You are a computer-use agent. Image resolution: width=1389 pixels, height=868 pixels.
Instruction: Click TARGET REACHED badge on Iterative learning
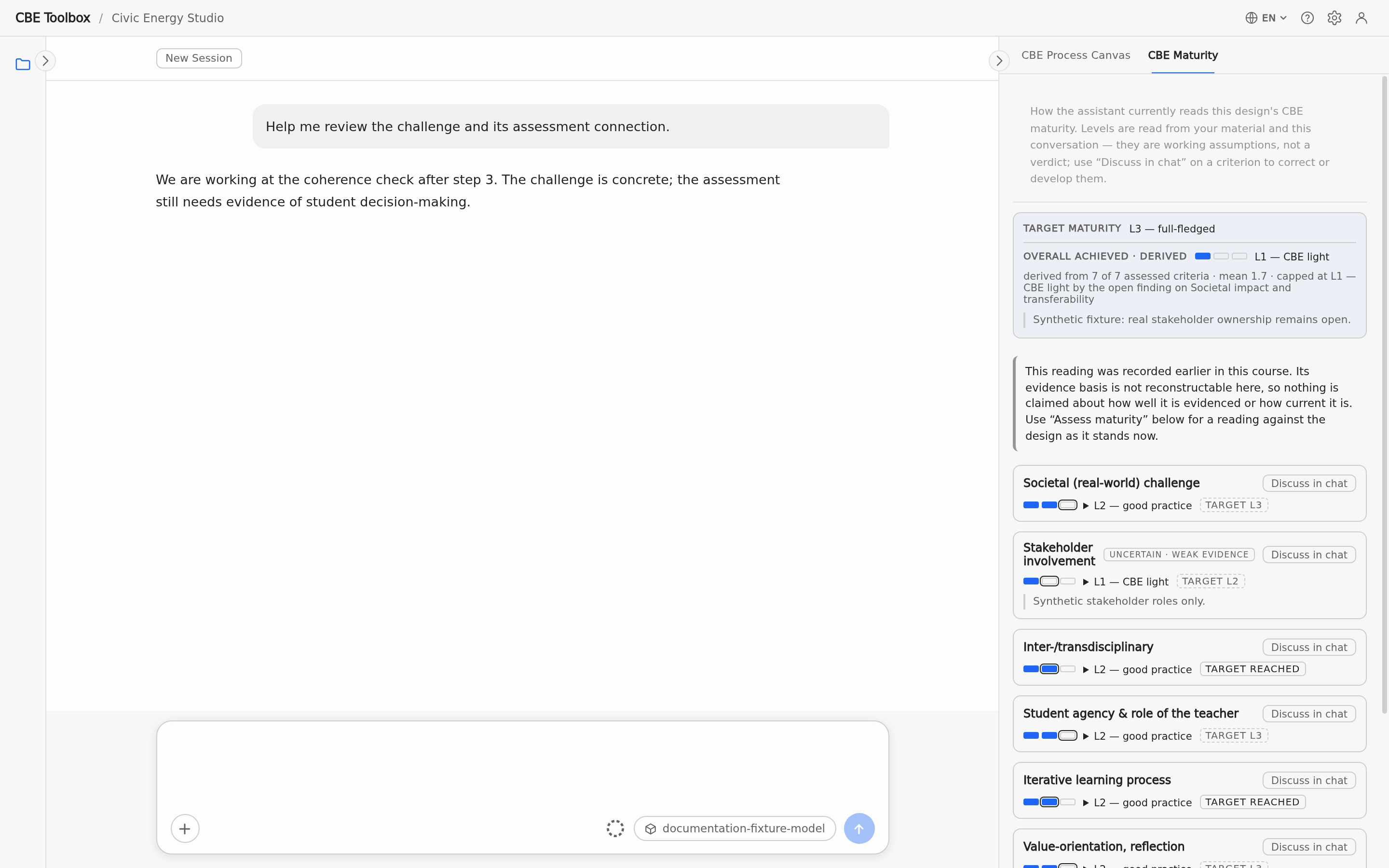point(1253,802)
